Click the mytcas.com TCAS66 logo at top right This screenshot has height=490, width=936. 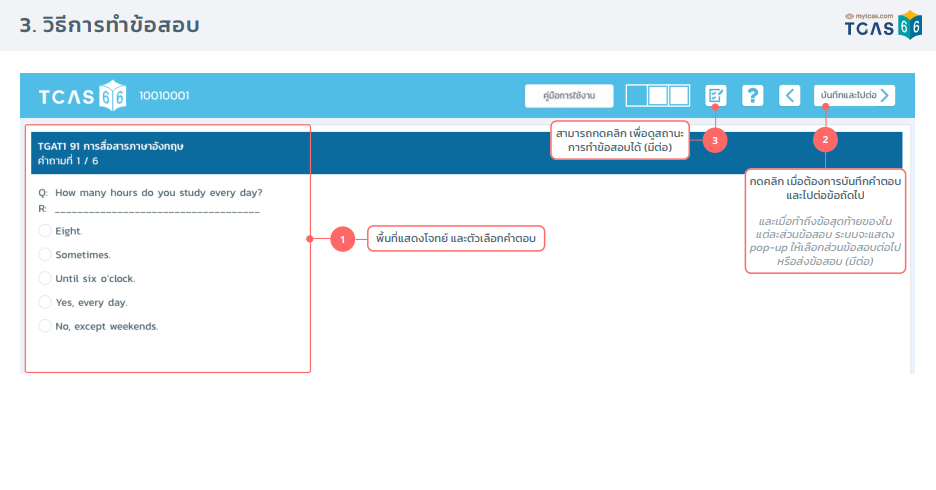883,25
